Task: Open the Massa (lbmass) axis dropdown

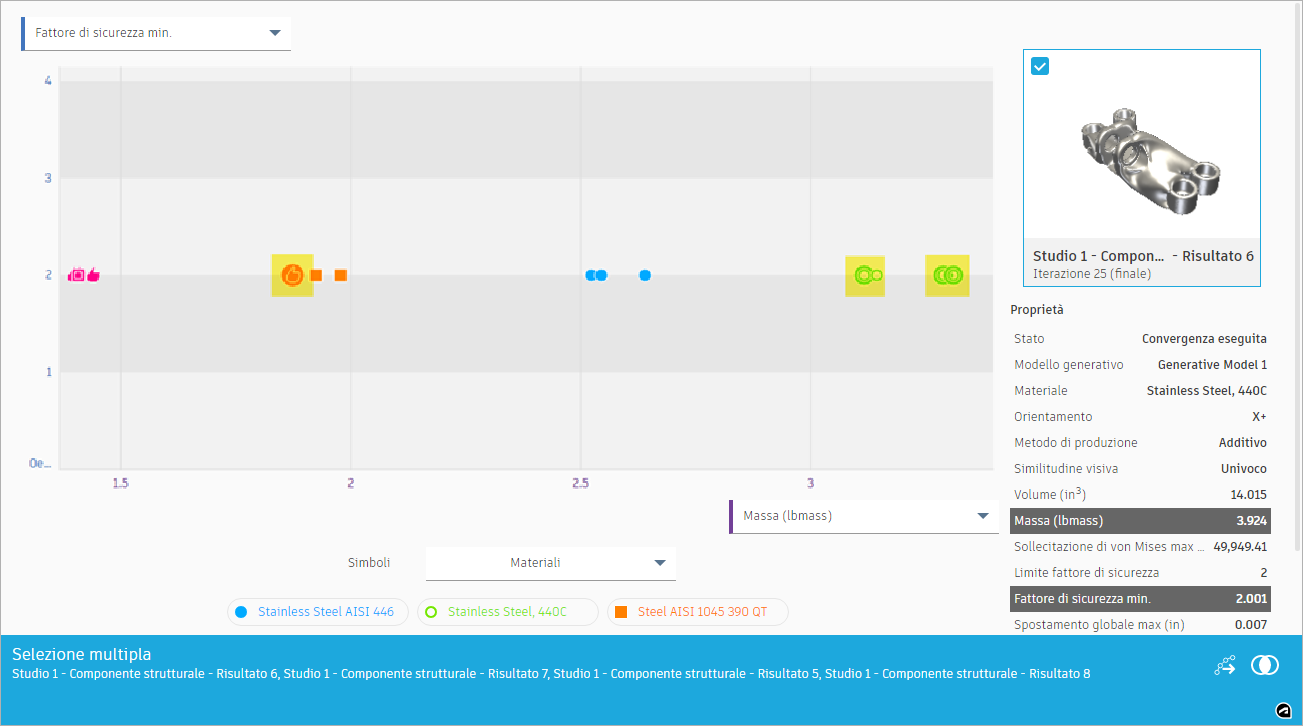Action: (x=981, y=515)
